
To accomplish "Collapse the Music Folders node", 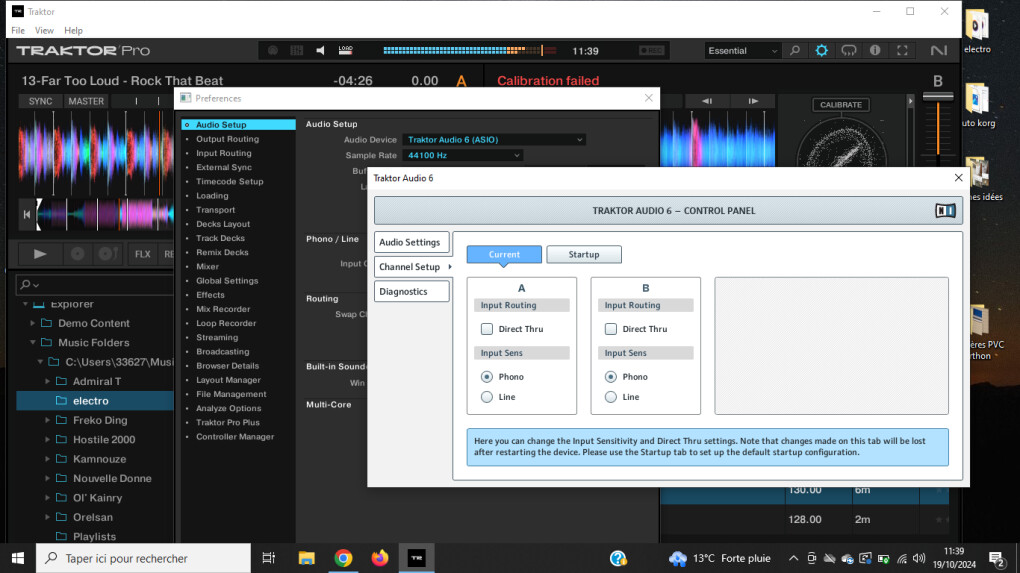I will click(33, 343).
